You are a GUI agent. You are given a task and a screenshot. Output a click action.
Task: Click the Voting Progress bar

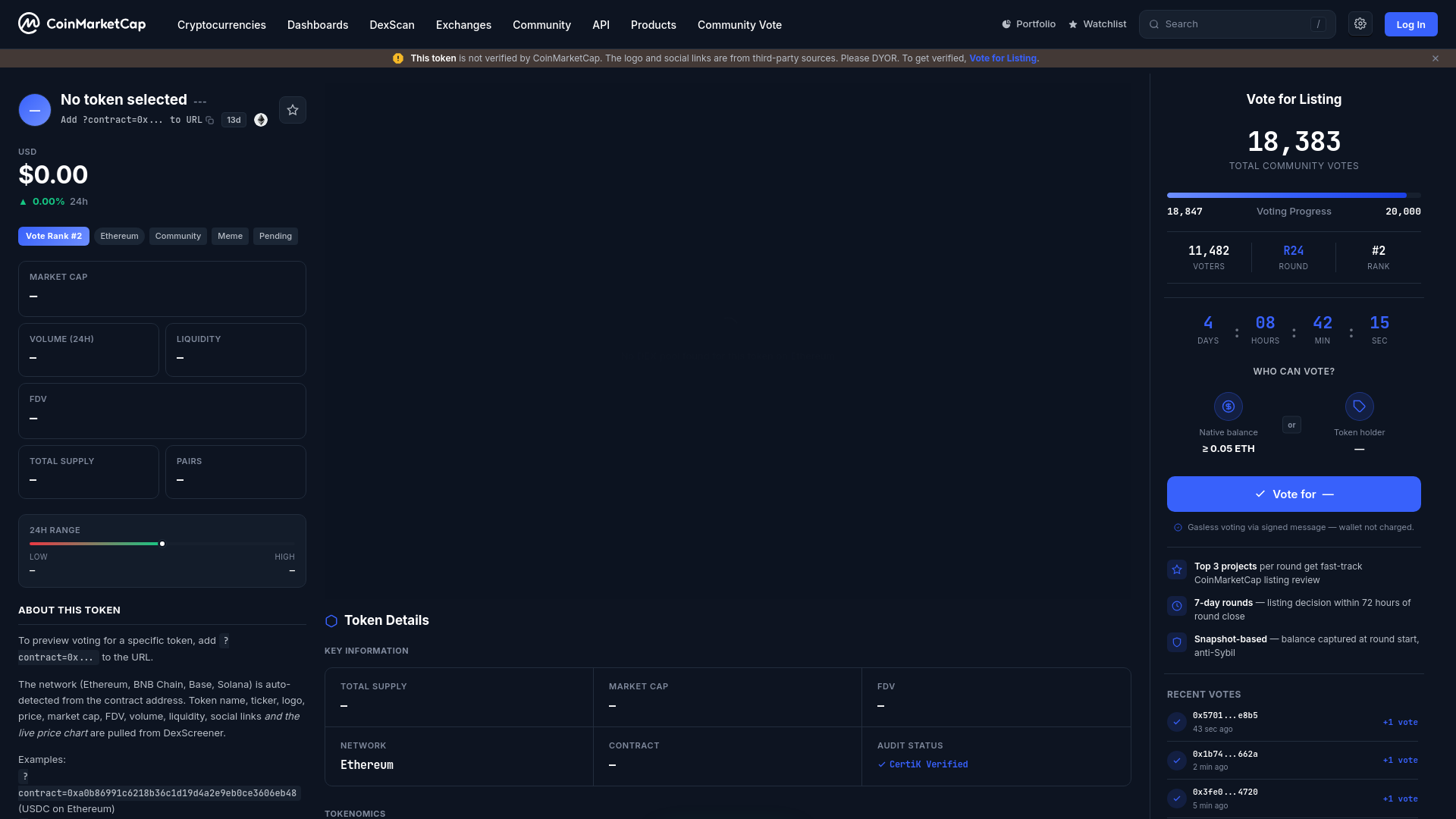pos(1294,196)
